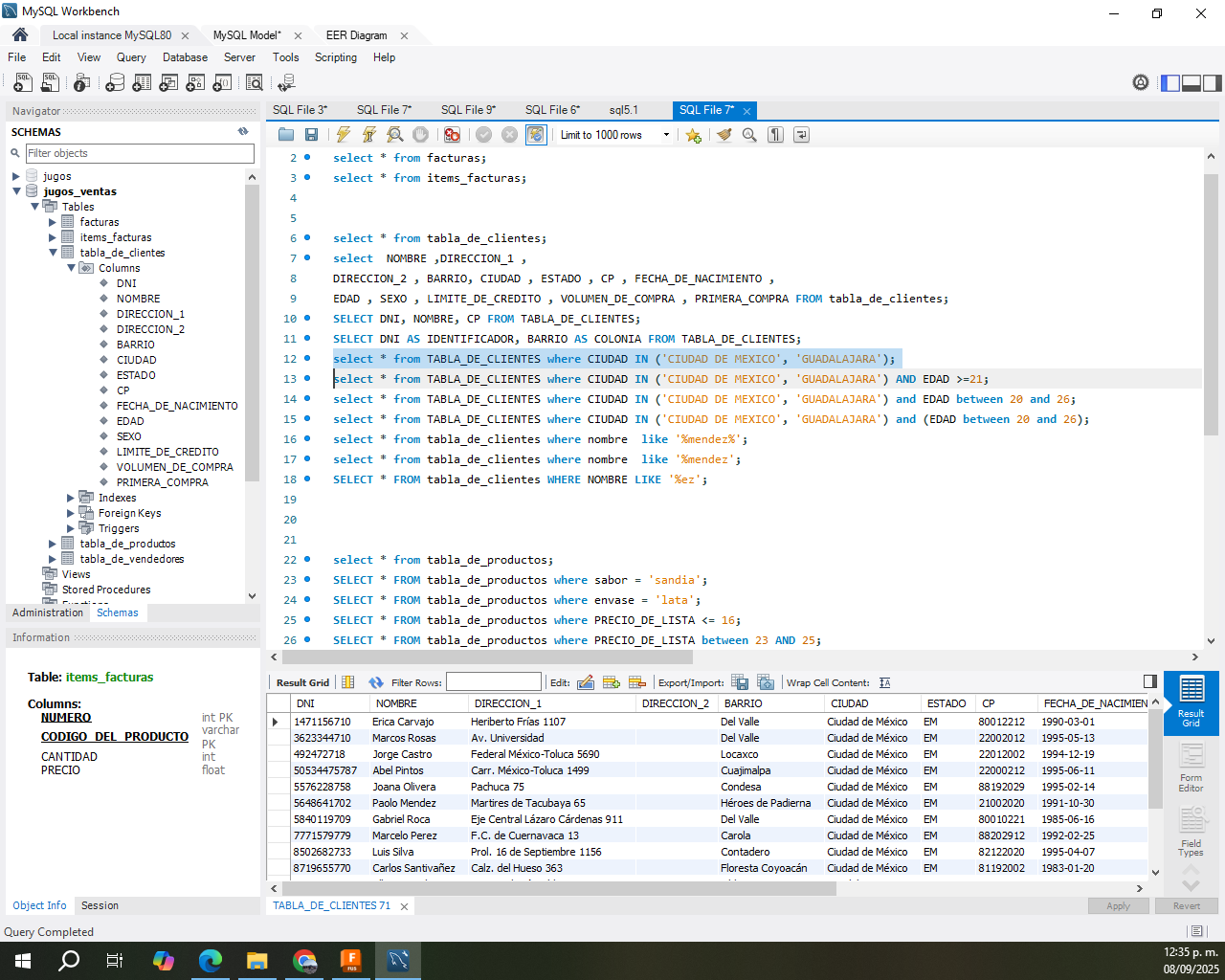Commit the transaction checkmark icon

483,135
